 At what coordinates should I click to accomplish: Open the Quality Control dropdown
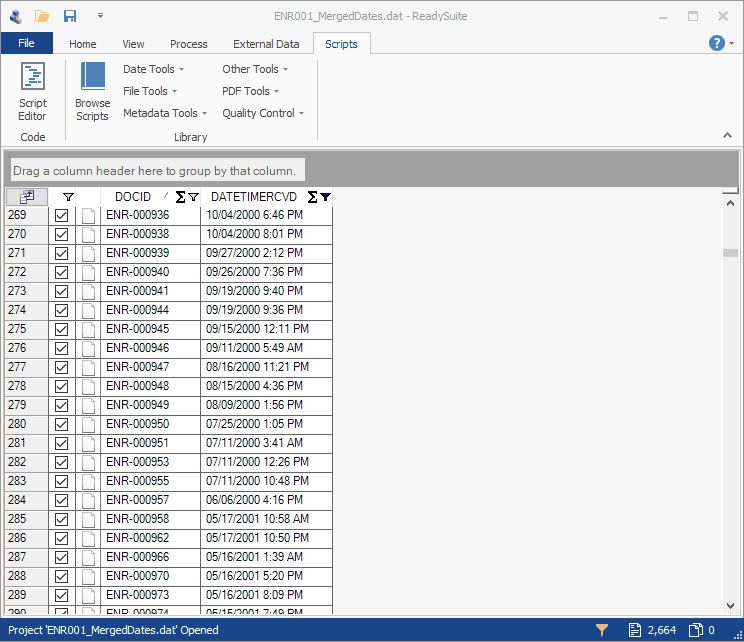[263, 113]
